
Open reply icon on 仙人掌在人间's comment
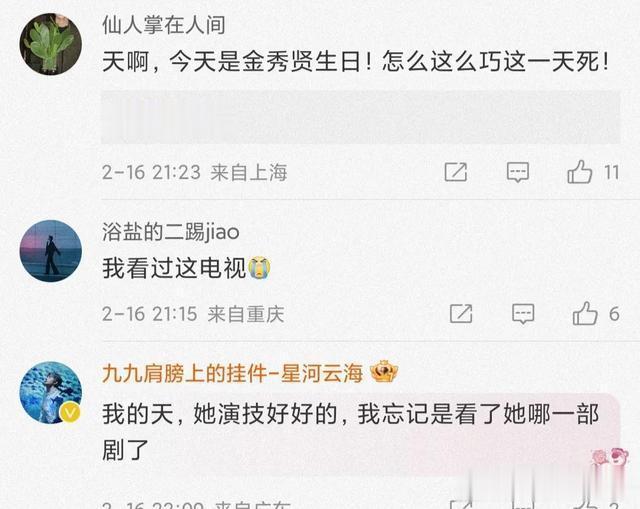pyautogui.click(x=518, y=172)
